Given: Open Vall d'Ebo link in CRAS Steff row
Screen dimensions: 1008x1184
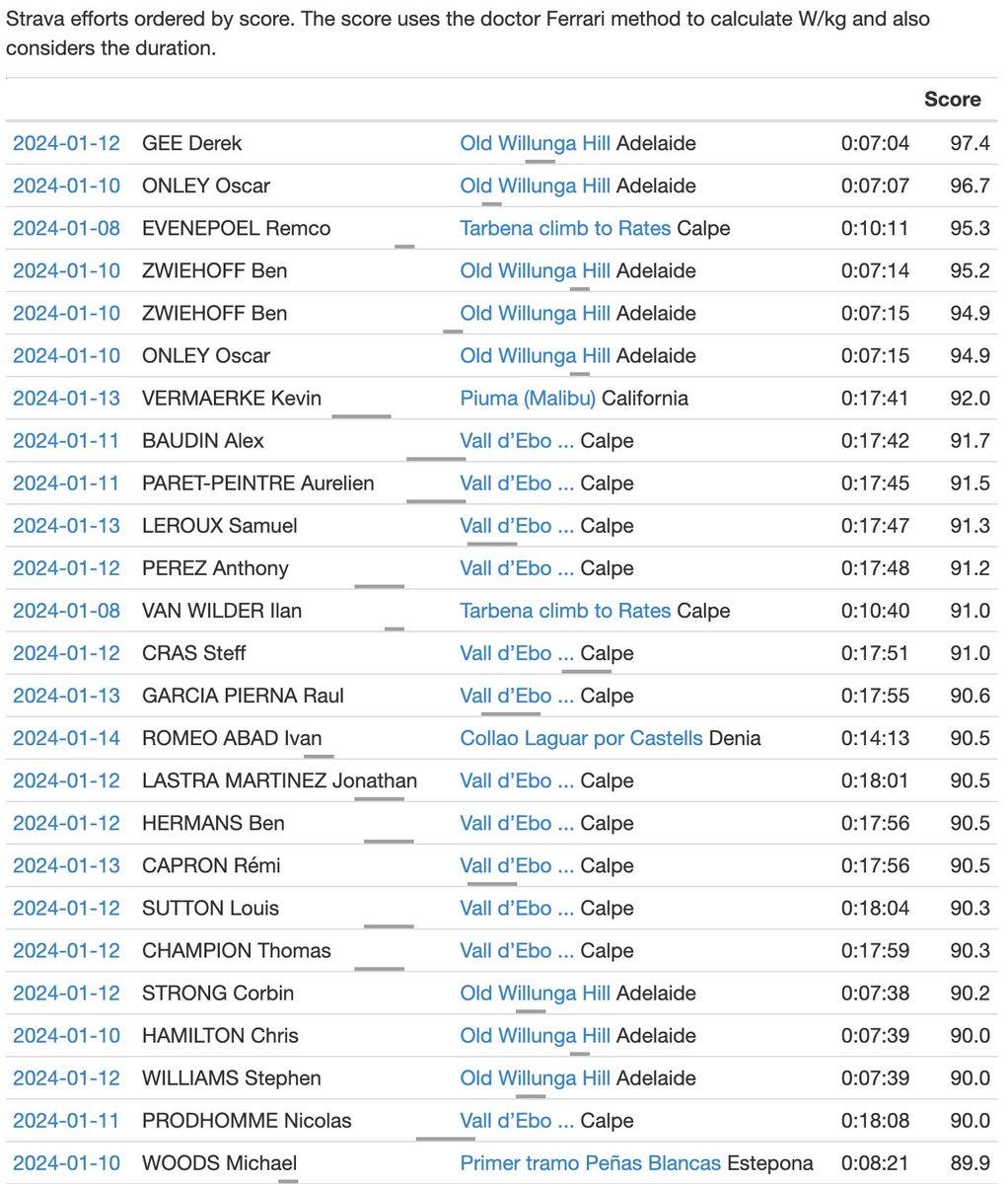Looking at the screenshot, I should pos(517,652).
